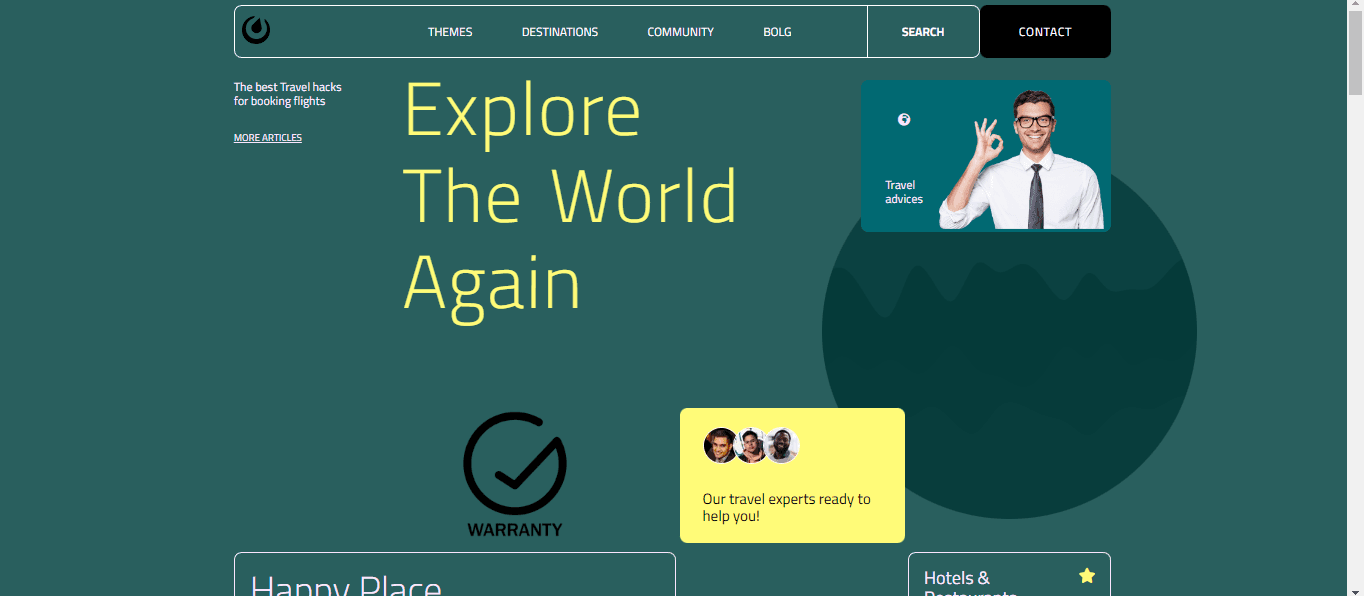Click the 'Our travel experts ready' text
Image resolution: width=1364 pixels, height=596 pixels.
click(x=786, y=507)
